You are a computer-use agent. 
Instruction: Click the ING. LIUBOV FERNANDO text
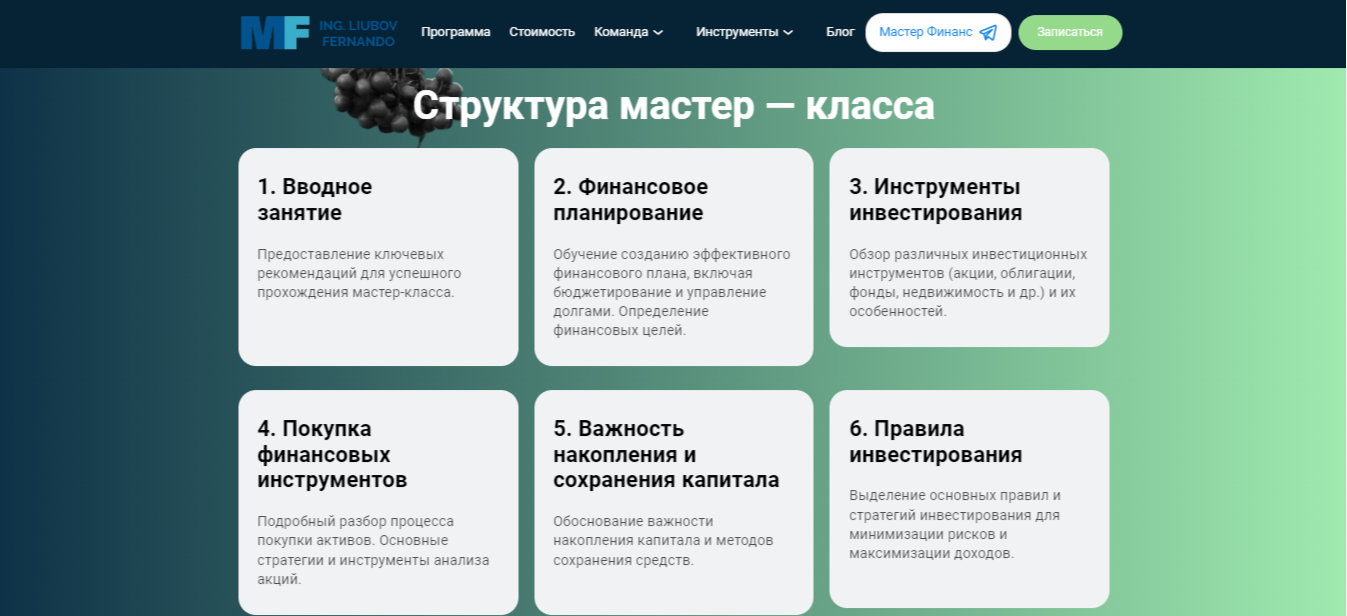pyautogui.click(x=360, y=32)
